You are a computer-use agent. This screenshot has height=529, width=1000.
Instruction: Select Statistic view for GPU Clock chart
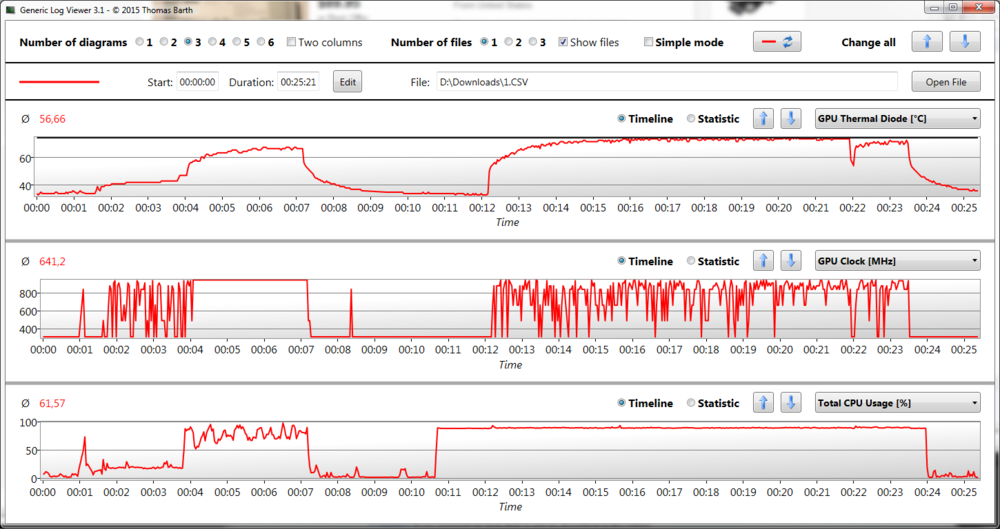tap(692, 261)
